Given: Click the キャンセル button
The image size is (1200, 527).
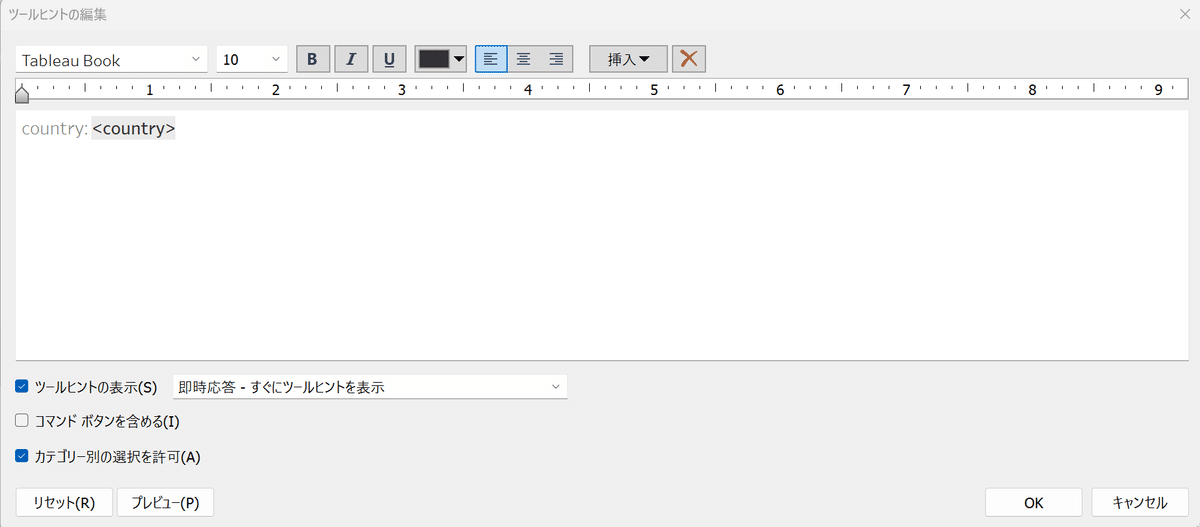Looking at the screenshot, I should tap(1140, 503).
